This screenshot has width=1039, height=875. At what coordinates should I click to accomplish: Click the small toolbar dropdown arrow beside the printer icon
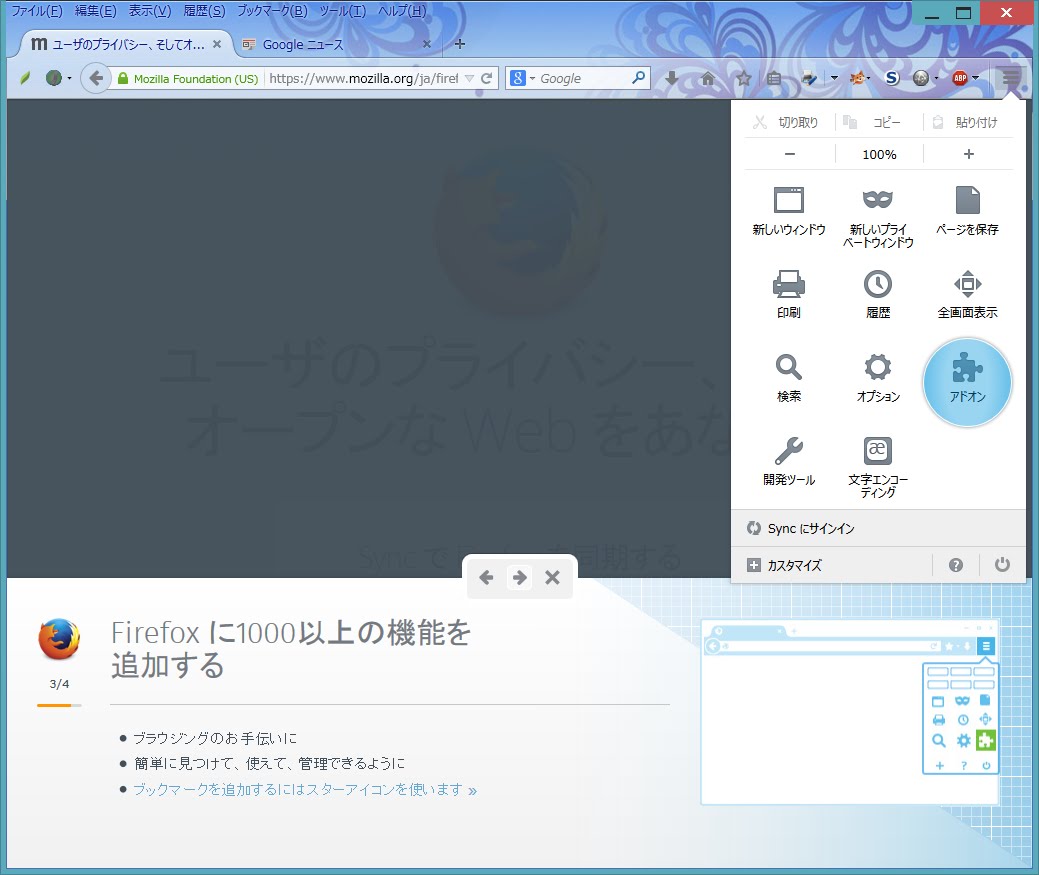tap(834, 78)
